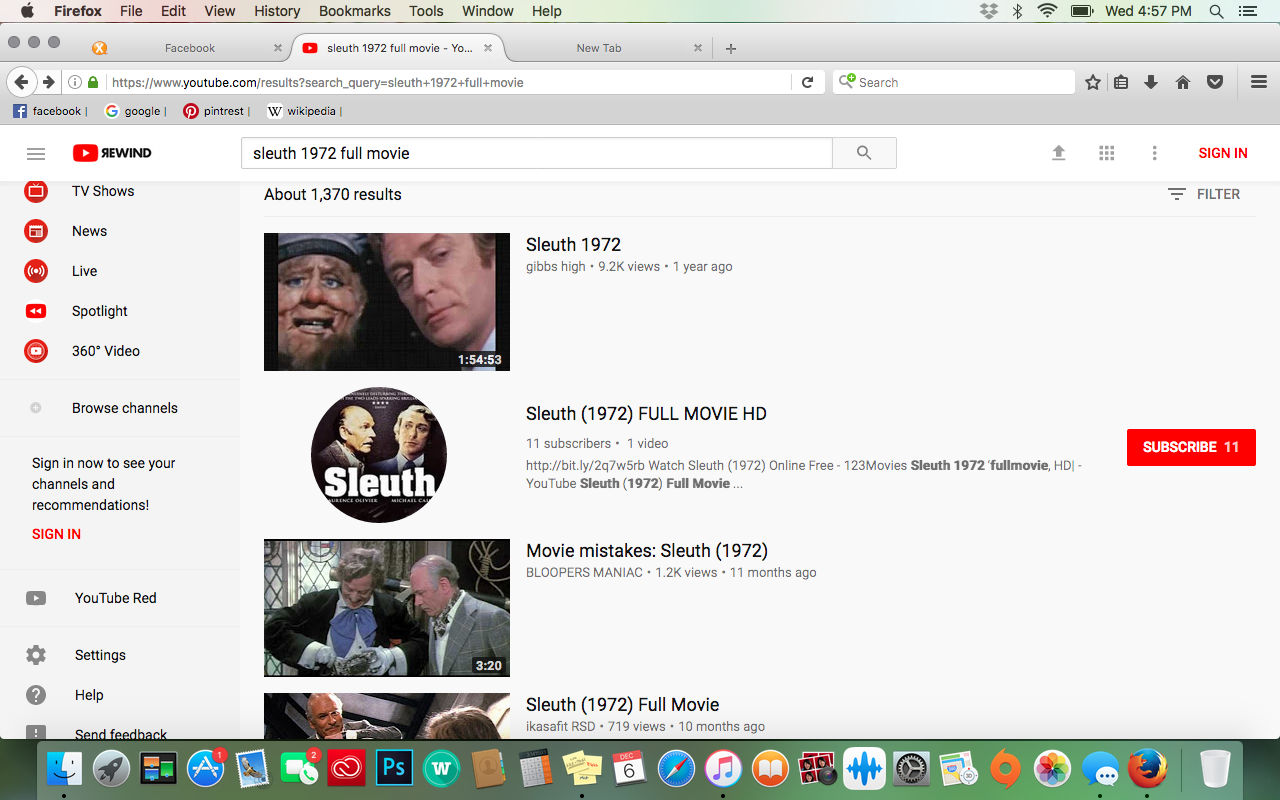Reload the page with the refresh icon
Viewport: 1280px width, 800px height.
807,82
